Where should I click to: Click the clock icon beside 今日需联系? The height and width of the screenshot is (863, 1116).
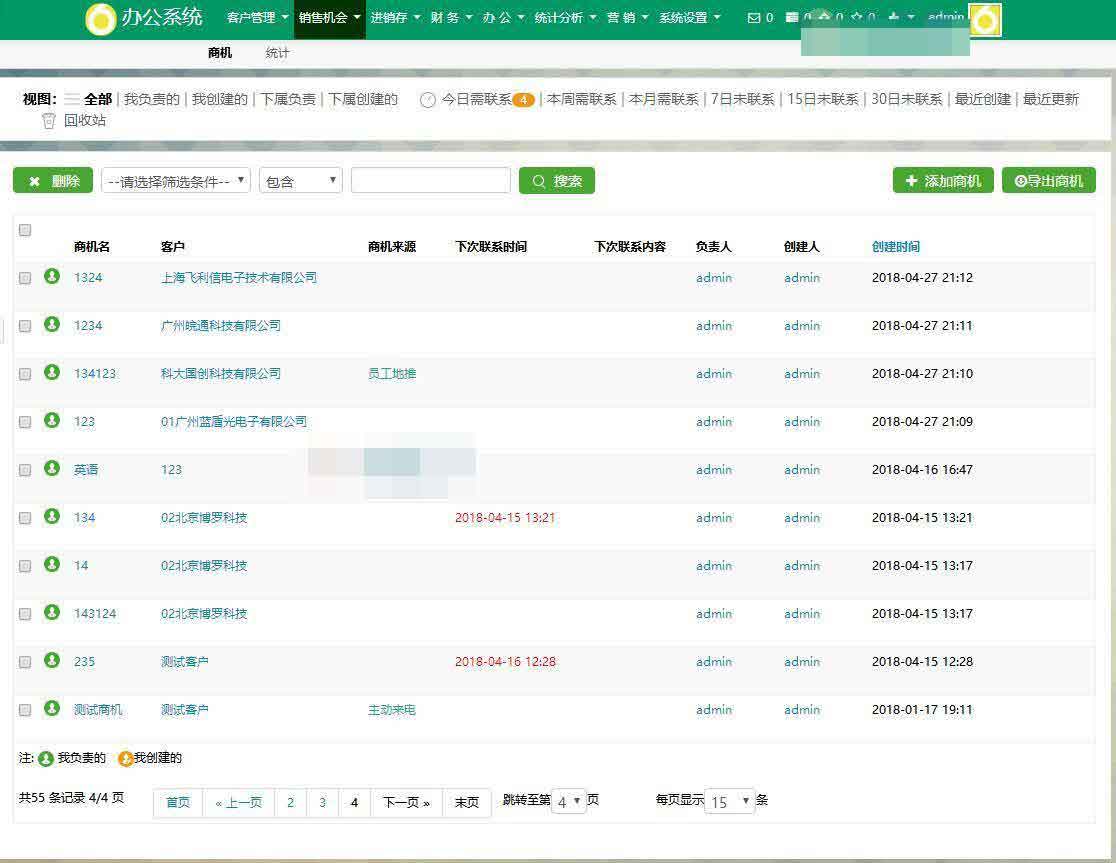[428, 100]
